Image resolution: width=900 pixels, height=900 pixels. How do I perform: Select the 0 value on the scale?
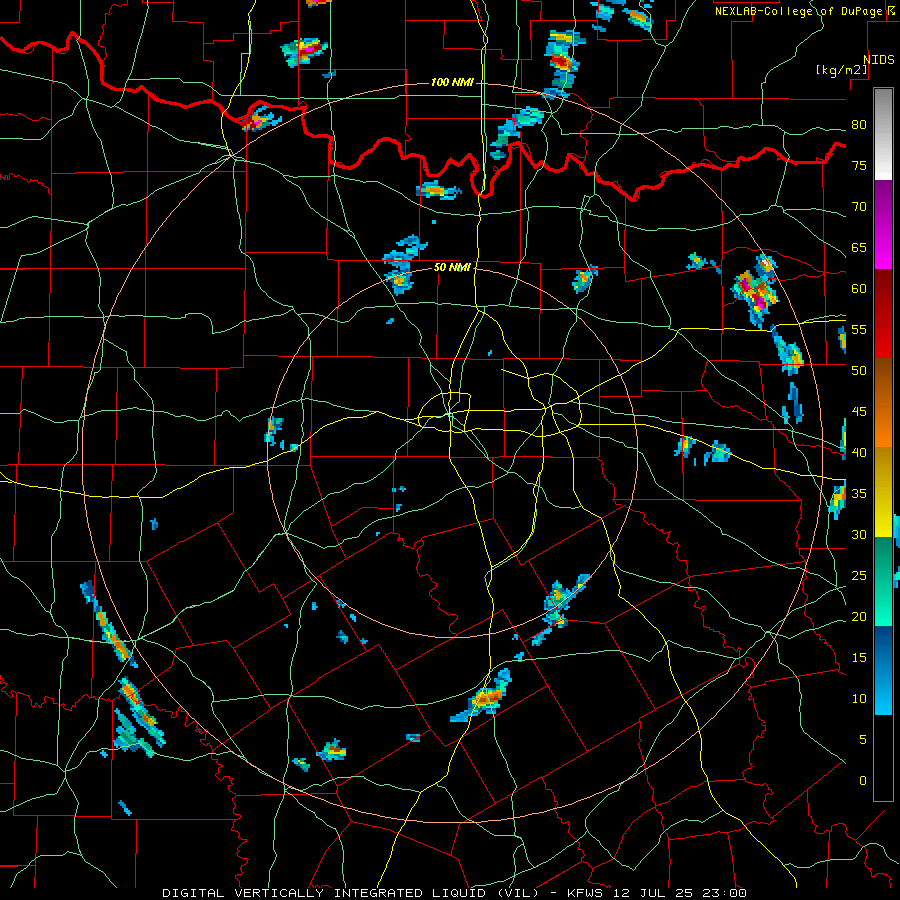coord(862,781)
